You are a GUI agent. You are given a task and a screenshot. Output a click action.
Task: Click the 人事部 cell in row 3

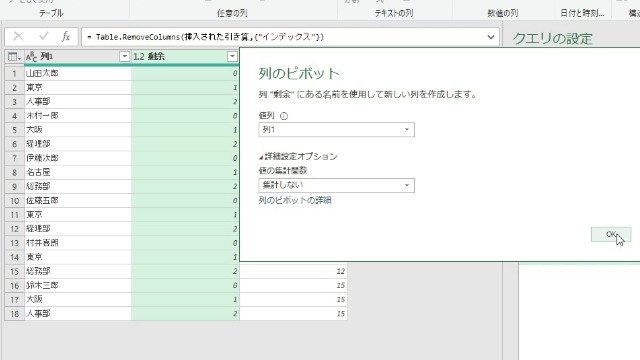pyautogui.click(x=78, y=102)
